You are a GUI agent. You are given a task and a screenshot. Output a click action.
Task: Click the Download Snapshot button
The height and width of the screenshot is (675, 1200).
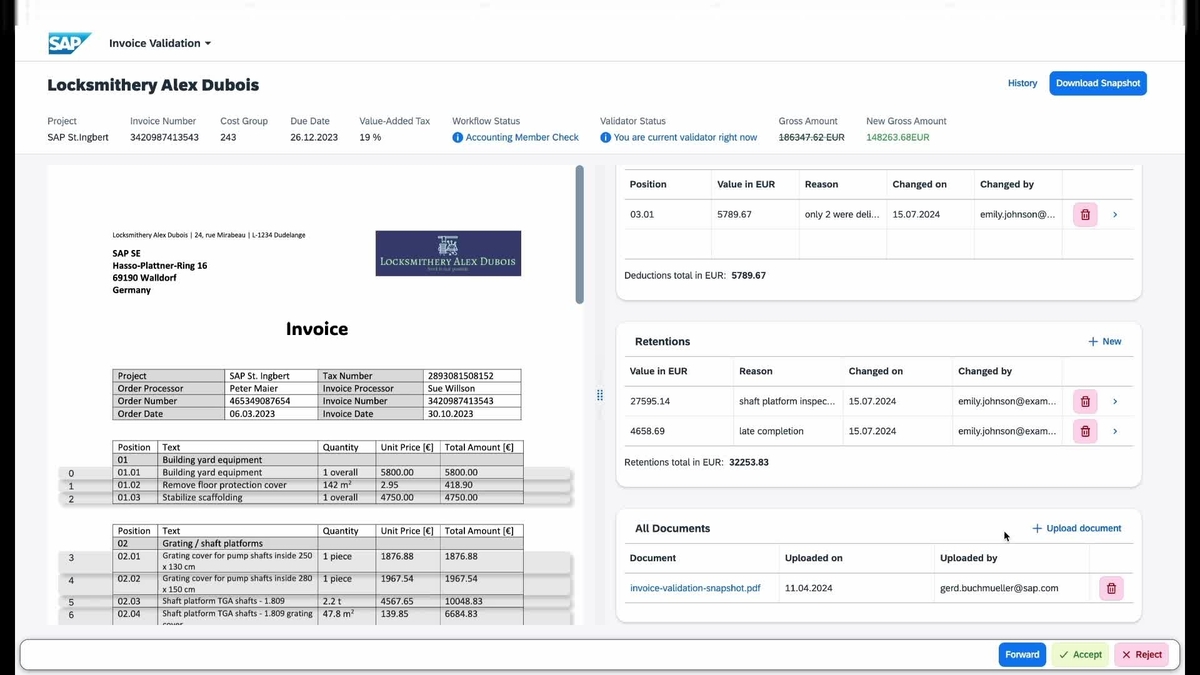(x=1097, y=83)
